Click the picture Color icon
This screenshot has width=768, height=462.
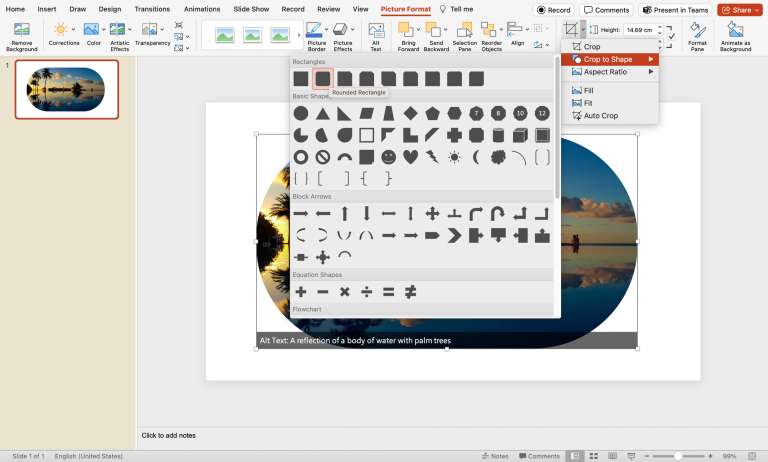91,30
